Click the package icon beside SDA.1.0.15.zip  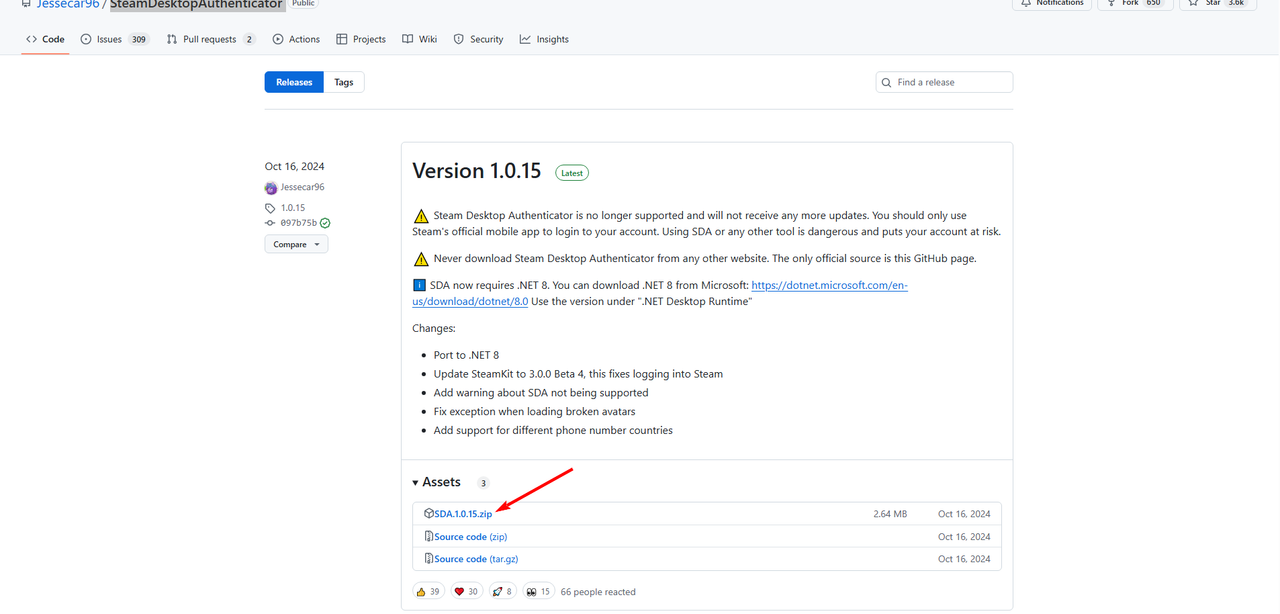[x=428, y=514]
